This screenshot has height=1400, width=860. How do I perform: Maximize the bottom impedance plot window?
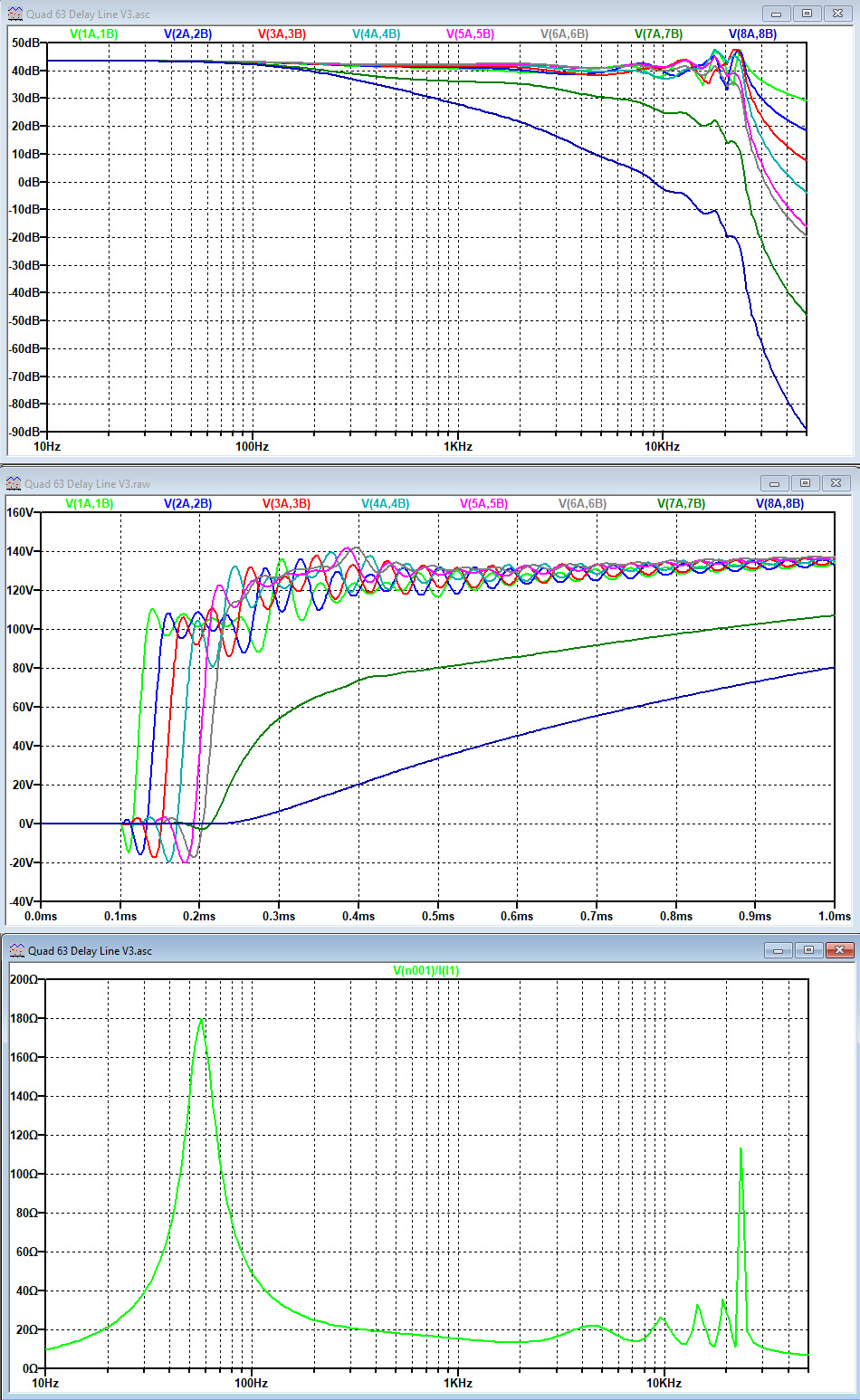(x=808, y=950)
